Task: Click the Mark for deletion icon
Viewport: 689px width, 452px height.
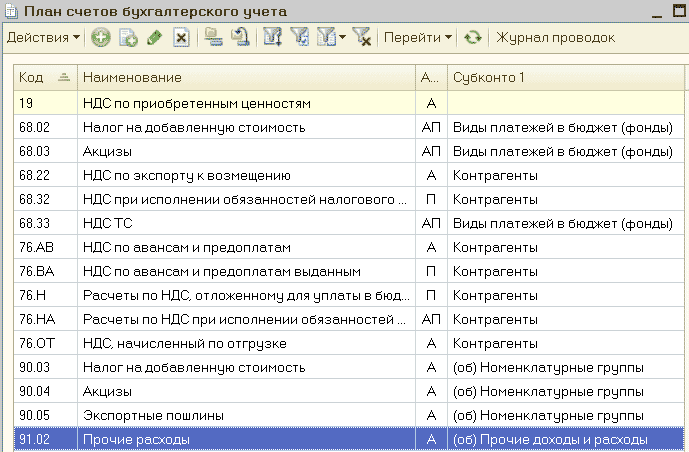Action: [x=181, y=38]
